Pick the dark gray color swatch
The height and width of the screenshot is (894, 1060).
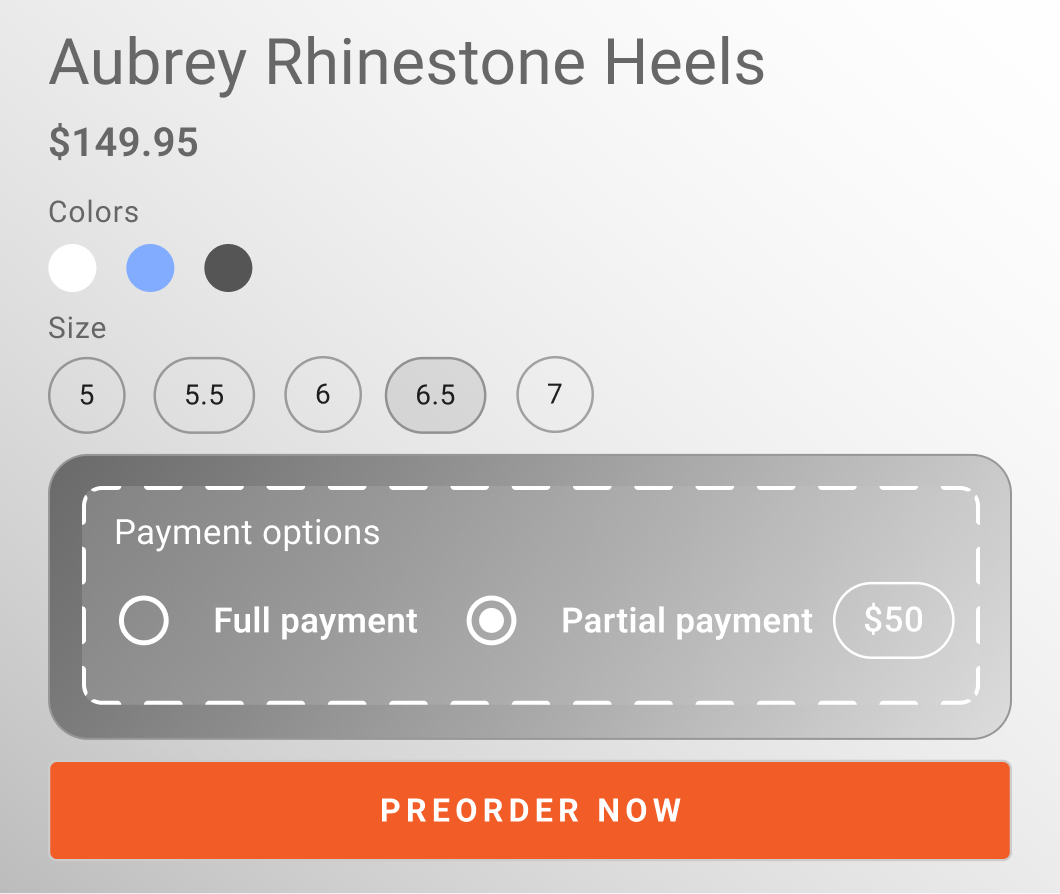228,268
